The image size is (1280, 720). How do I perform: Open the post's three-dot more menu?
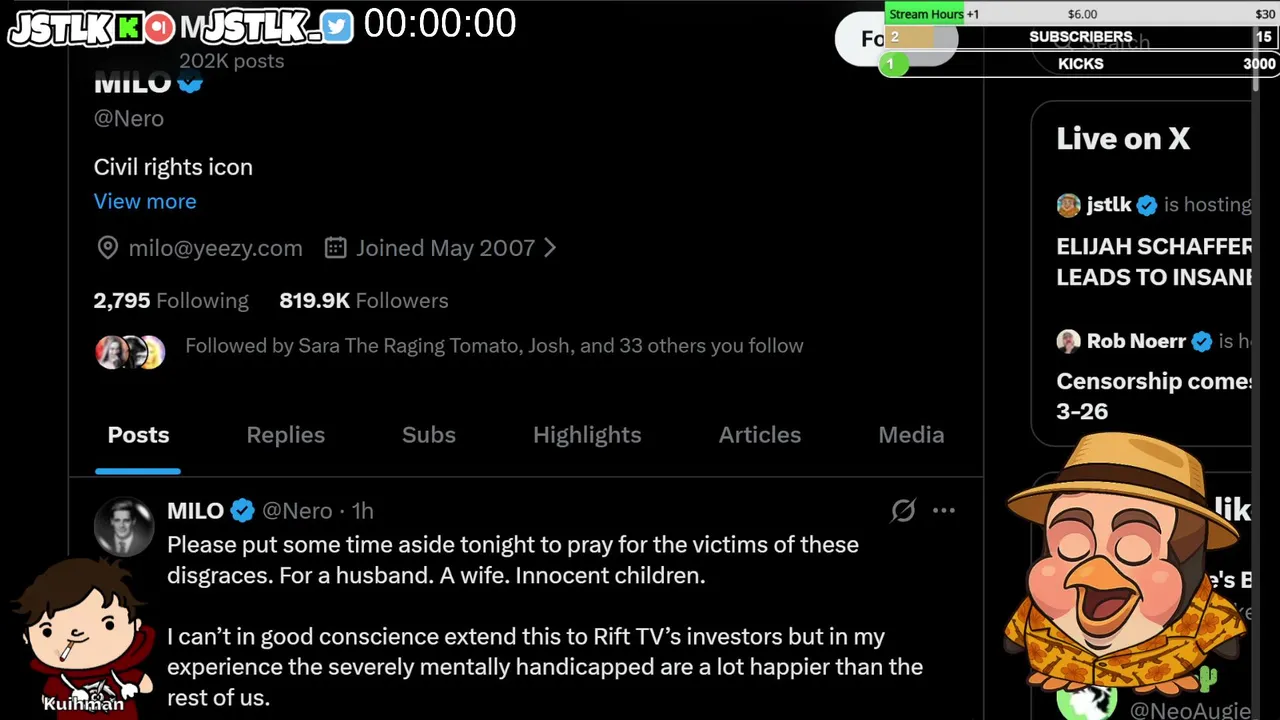pos(944,511)
